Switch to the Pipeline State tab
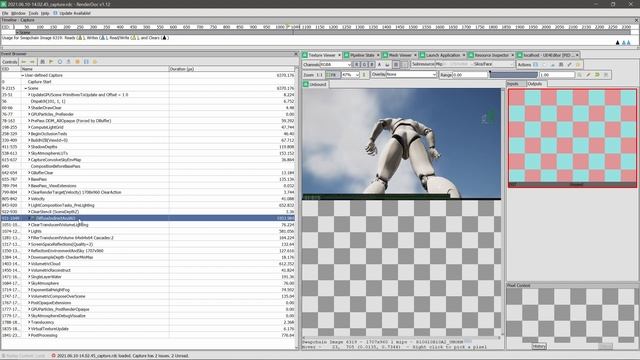The width and height of the screenshot is (640, 360). tap(362, 55)
